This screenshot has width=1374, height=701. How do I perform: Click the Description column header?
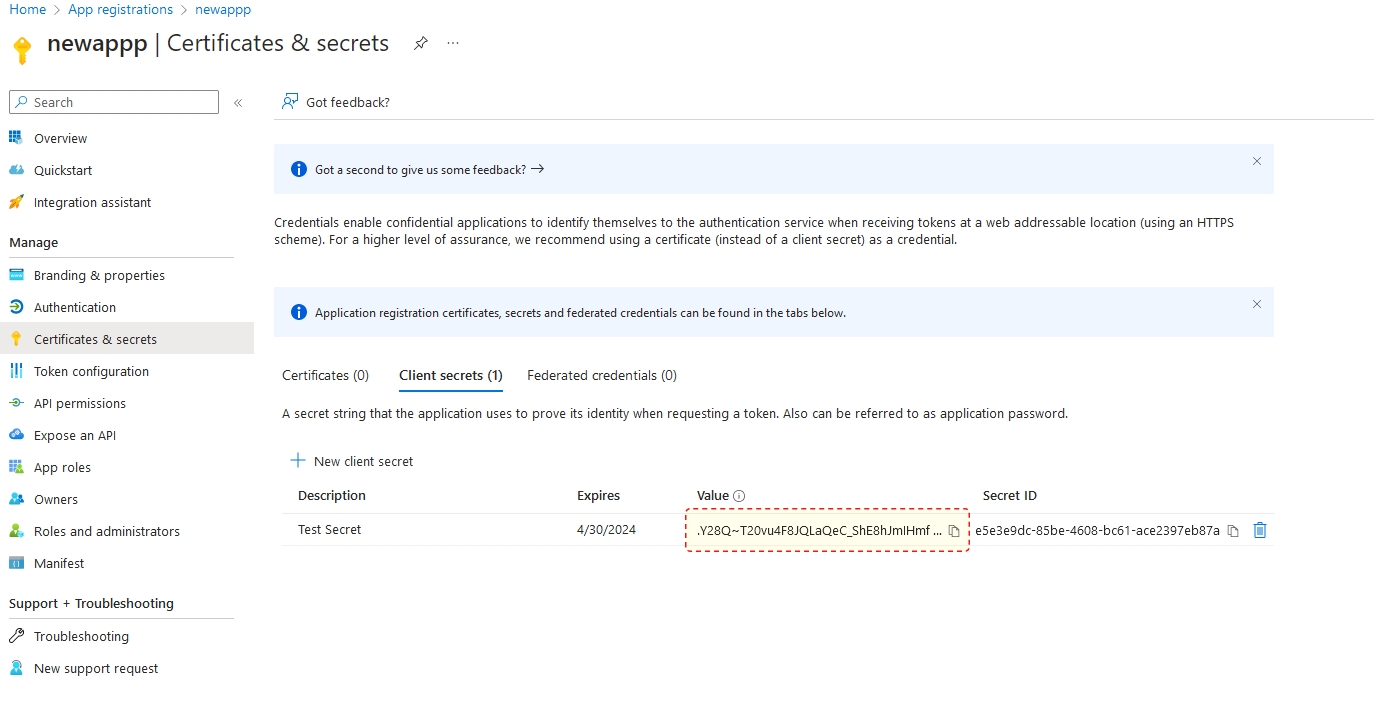(x=332, y=495)
